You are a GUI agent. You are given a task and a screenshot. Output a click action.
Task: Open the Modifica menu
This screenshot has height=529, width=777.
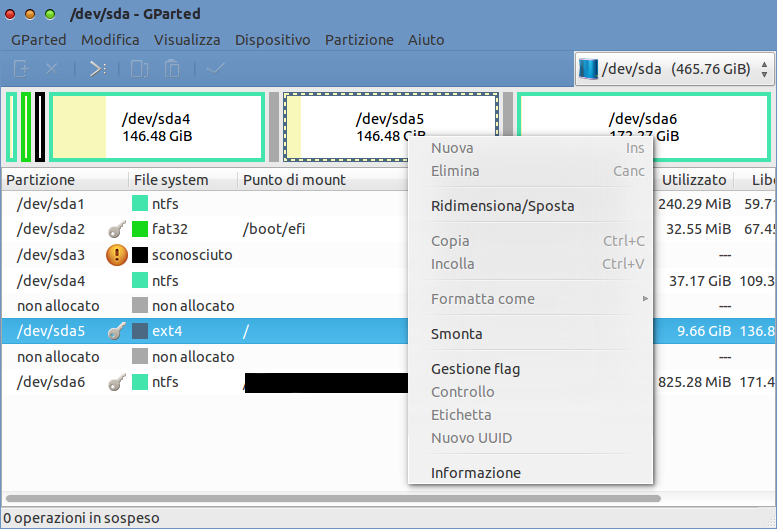110,40
